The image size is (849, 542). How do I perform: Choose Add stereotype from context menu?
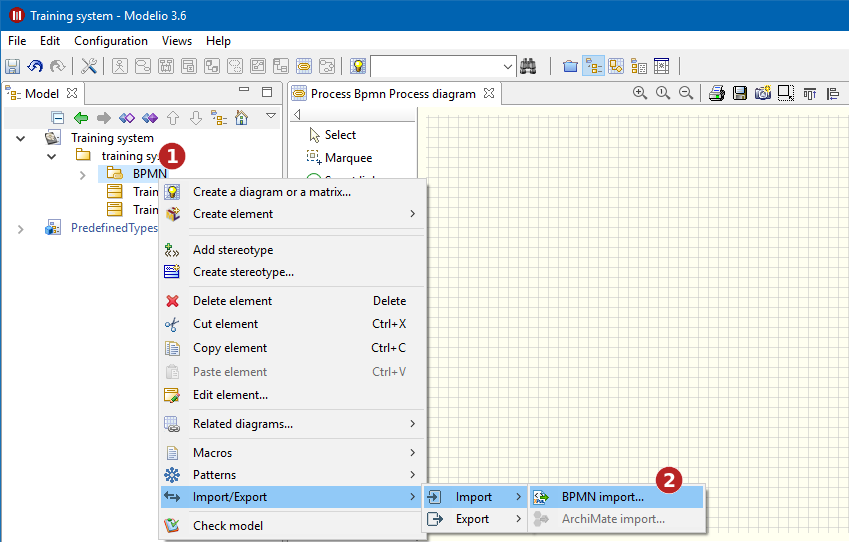point(292,250)
